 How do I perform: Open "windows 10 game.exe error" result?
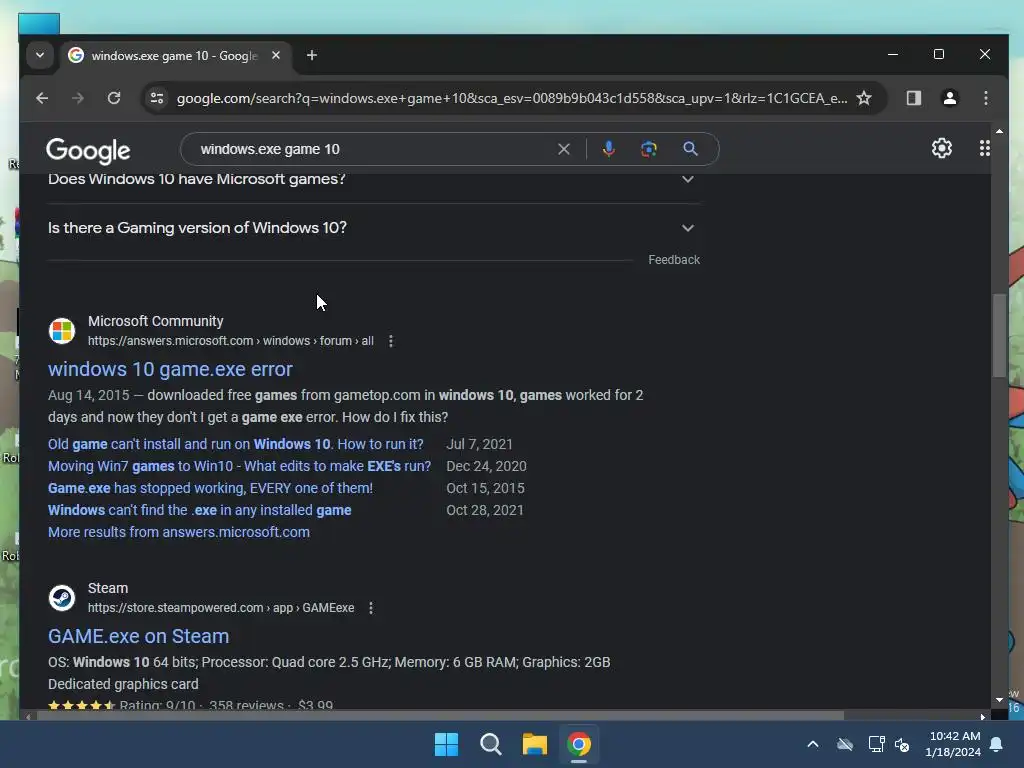[170, 369]
